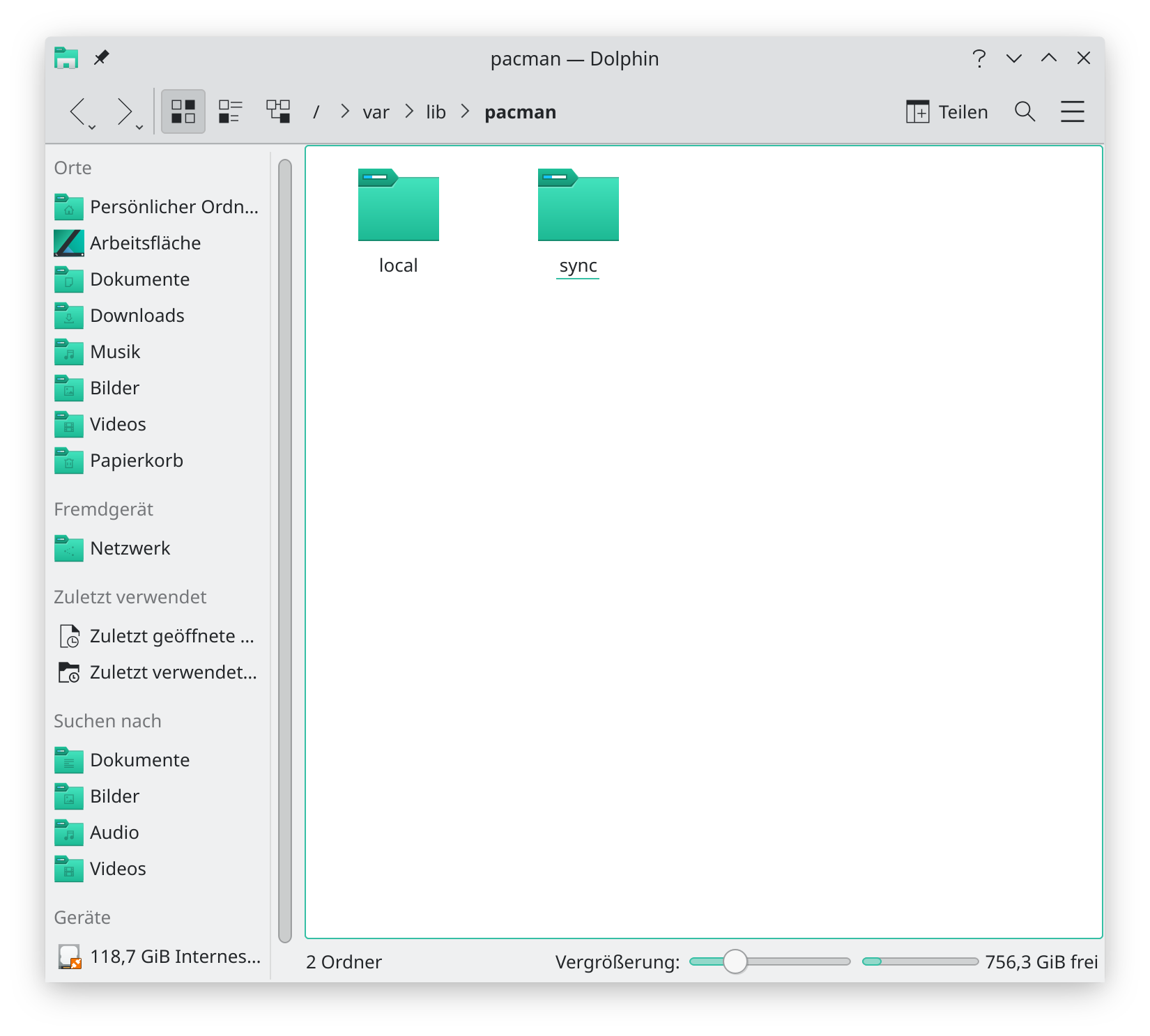
Task: Search for Audio files
Action: coord(158,833)
